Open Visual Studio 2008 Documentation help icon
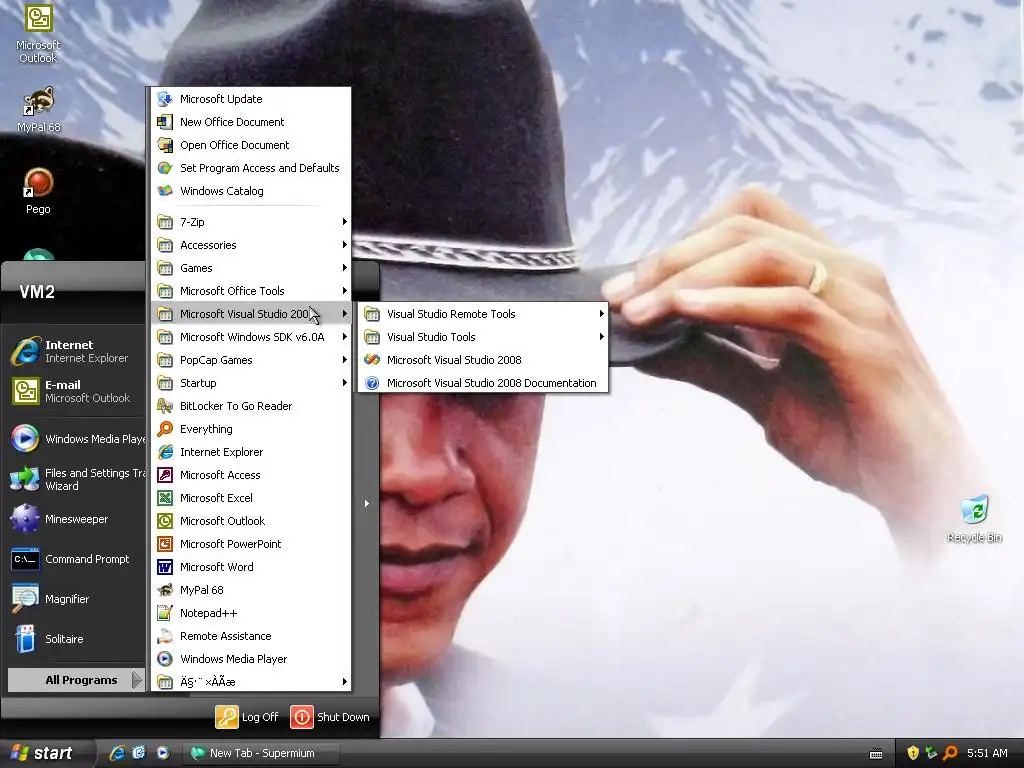Screen dimensions: 1024x768 click(x=372, y=383)
